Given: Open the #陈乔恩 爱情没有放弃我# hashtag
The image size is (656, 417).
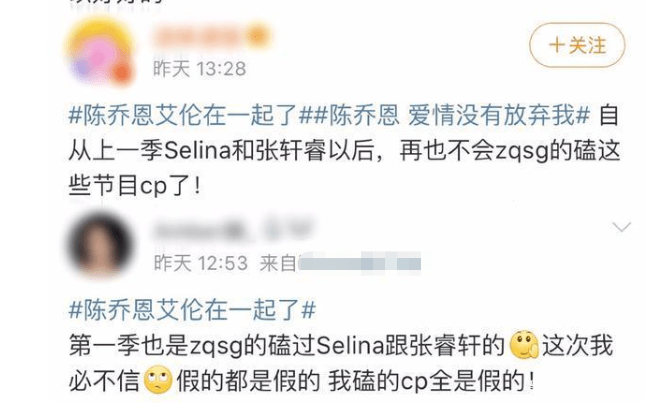Looking at the screenshot, I should pos(444,115).
